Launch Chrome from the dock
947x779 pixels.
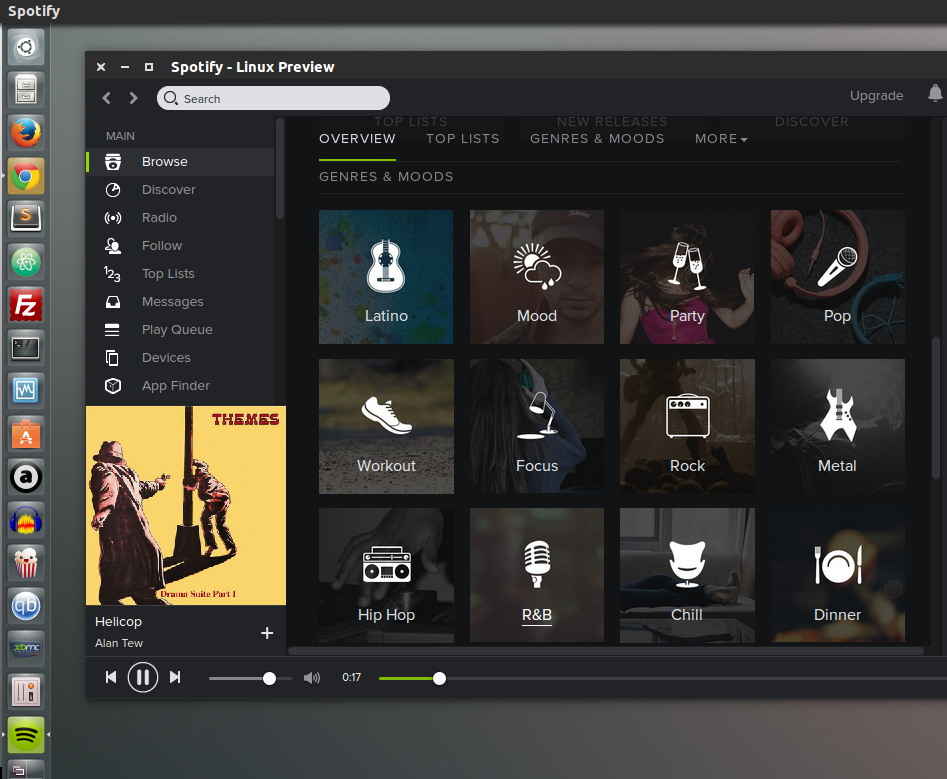tap(26, 176)
